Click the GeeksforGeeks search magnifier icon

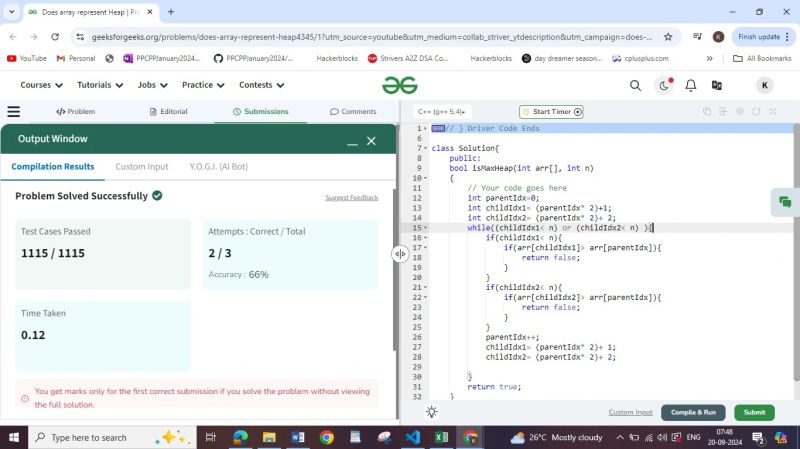click(x=635, y=86)
